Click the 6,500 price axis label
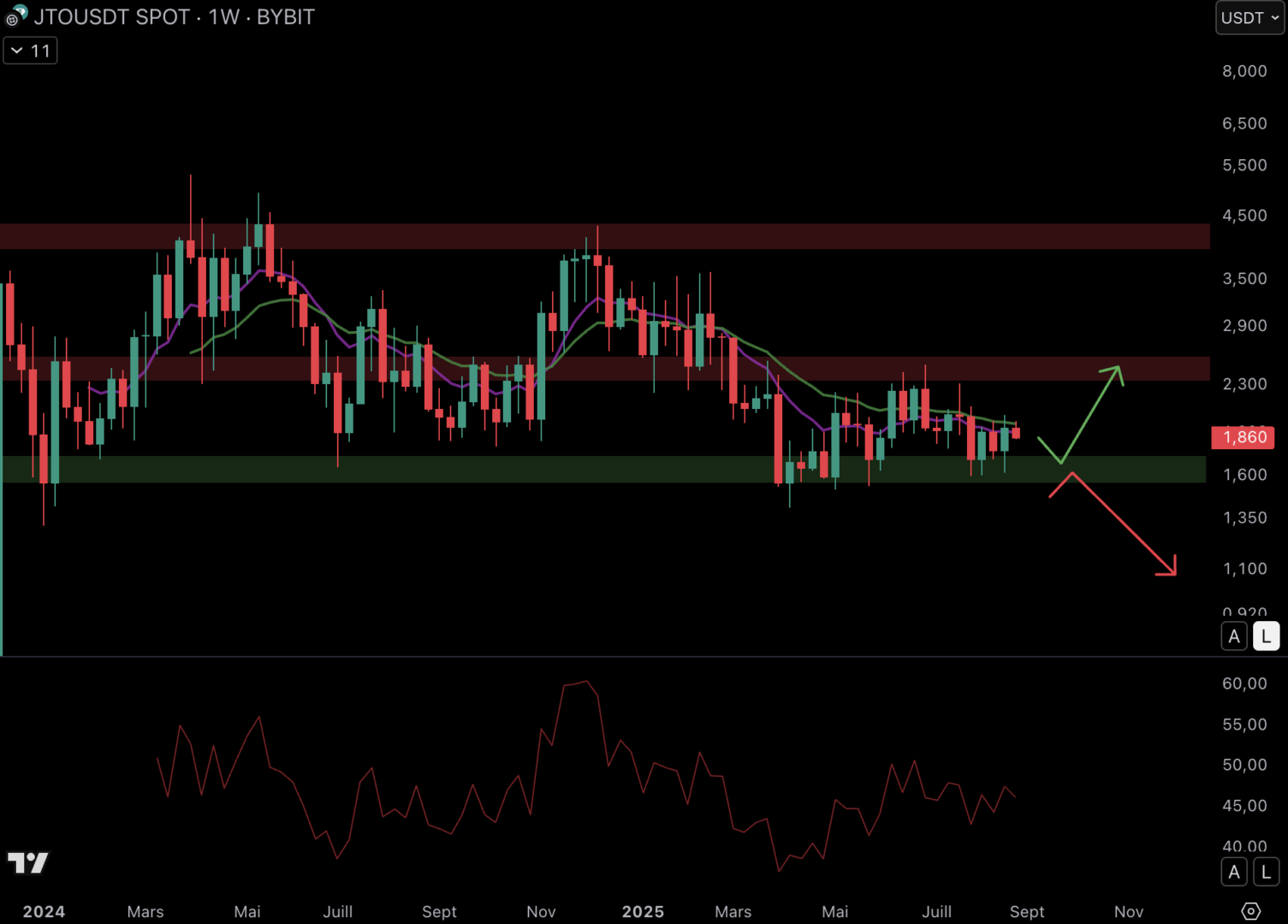 pos(1244,124)
